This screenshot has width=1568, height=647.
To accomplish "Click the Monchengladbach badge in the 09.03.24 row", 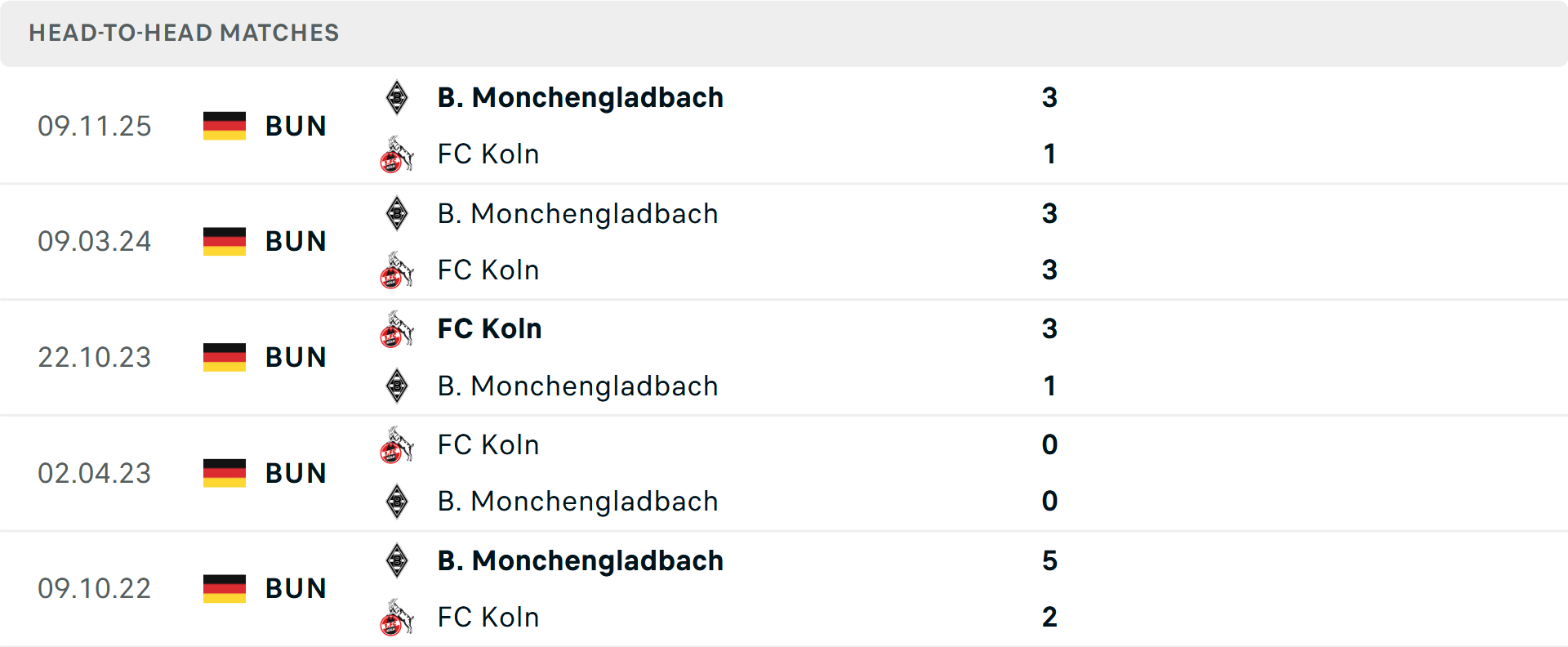I will click(397, 213).
